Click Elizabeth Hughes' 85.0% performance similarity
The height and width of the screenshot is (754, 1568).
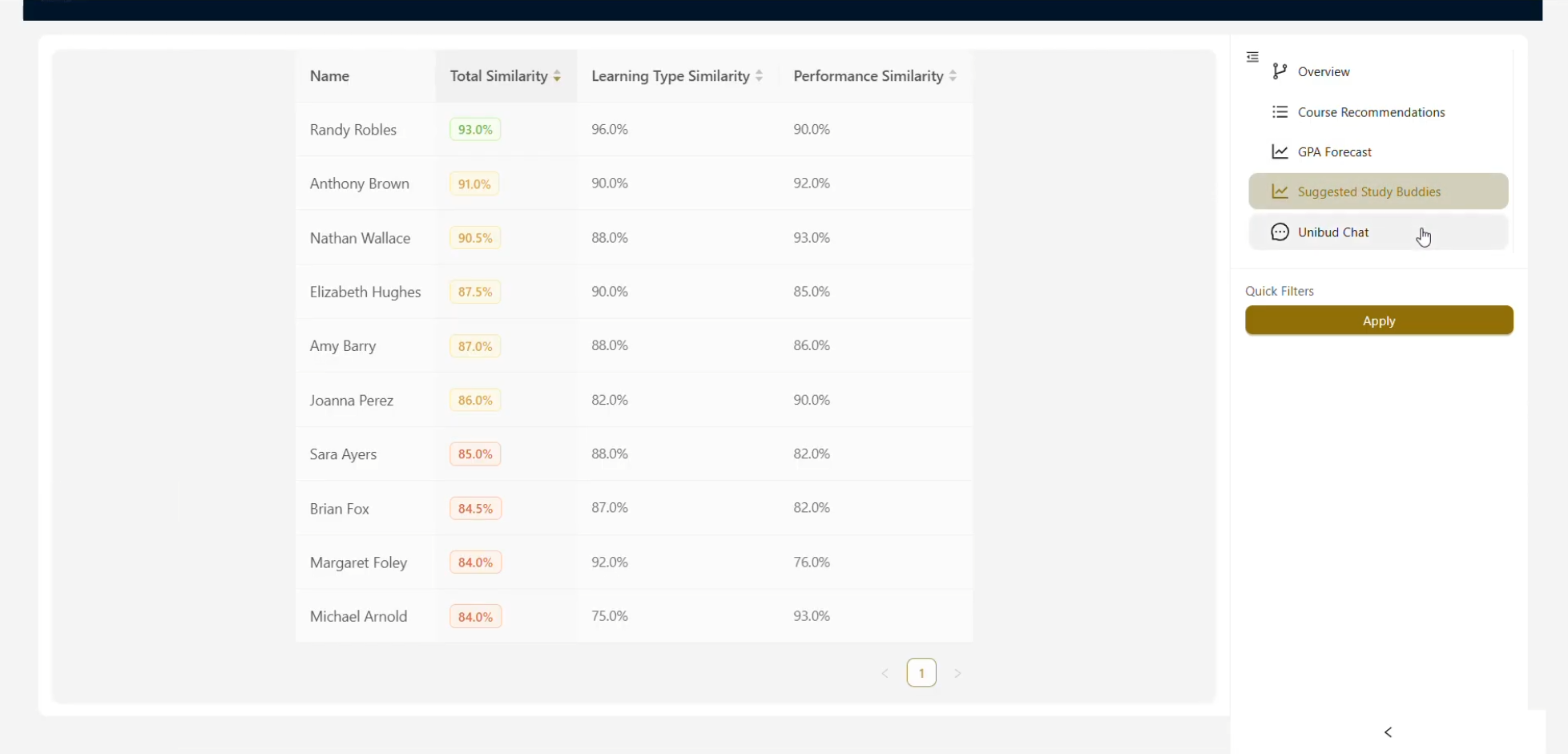812,291
